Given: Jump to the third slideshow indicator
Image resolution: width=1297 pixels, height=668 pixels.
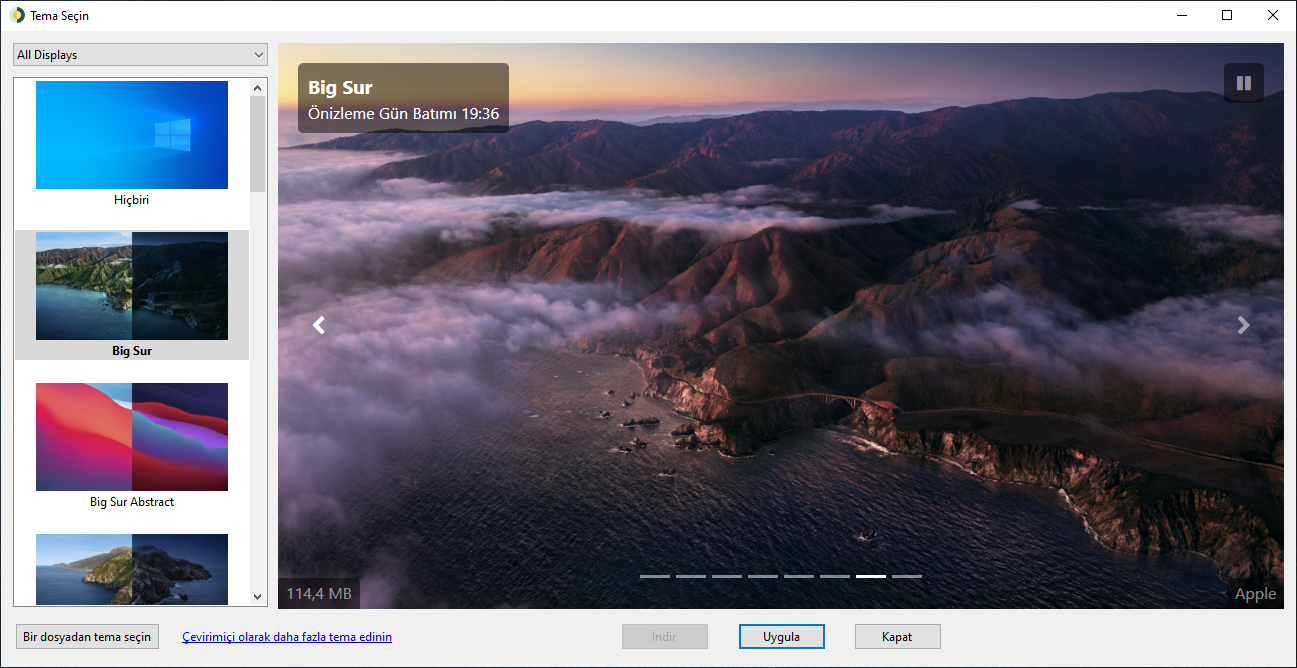Looking at the screenshot, I should [727, 576].
